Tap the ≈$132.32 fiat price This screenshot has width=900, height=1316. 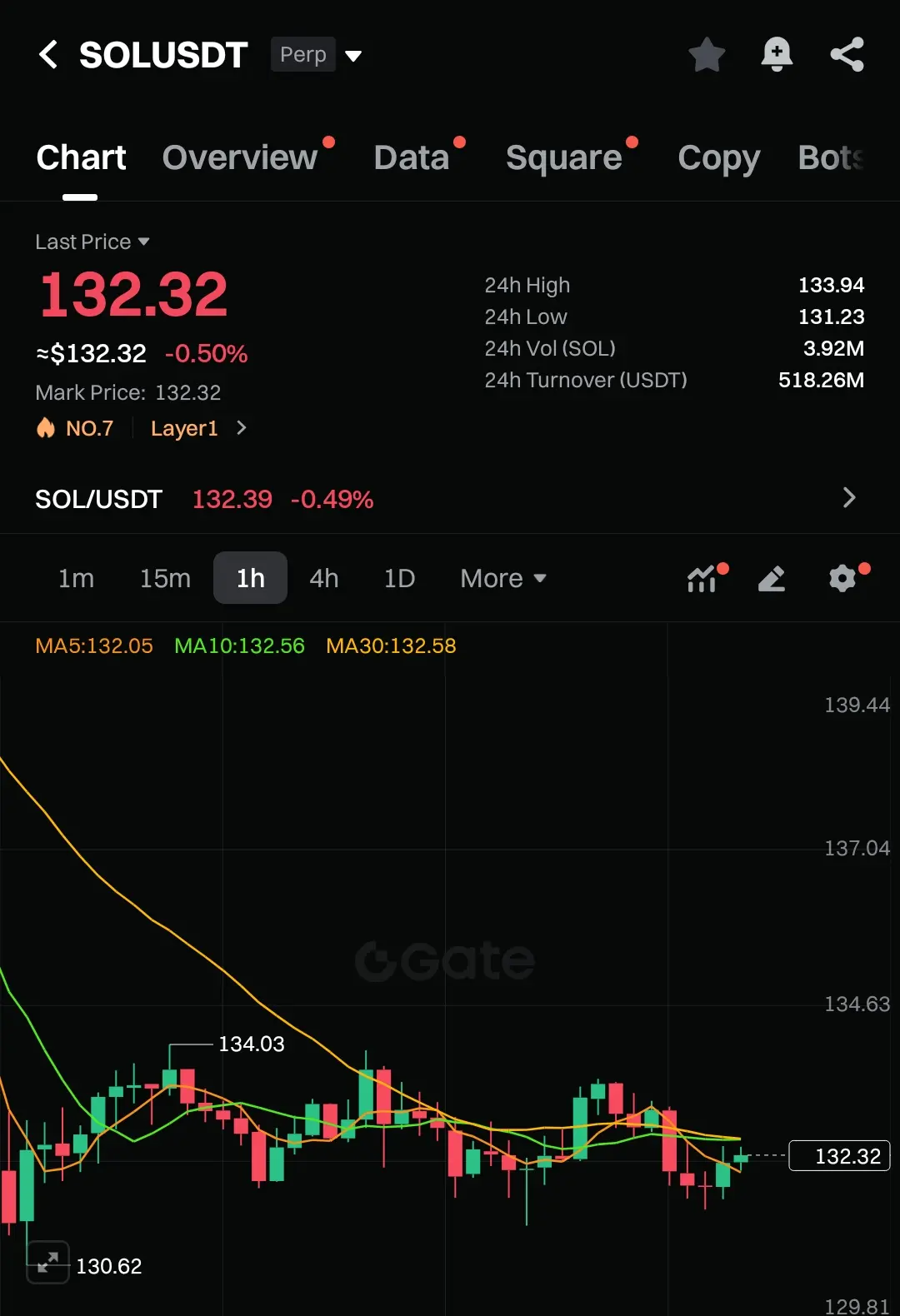91,353
